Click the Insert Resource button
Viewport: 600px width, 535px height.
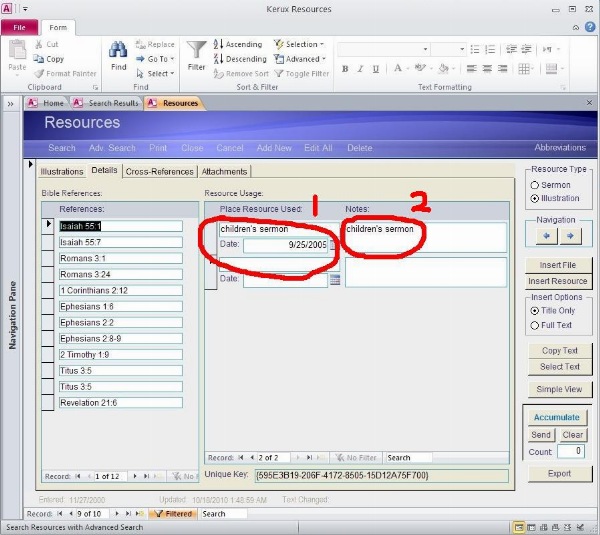[558, 281]
